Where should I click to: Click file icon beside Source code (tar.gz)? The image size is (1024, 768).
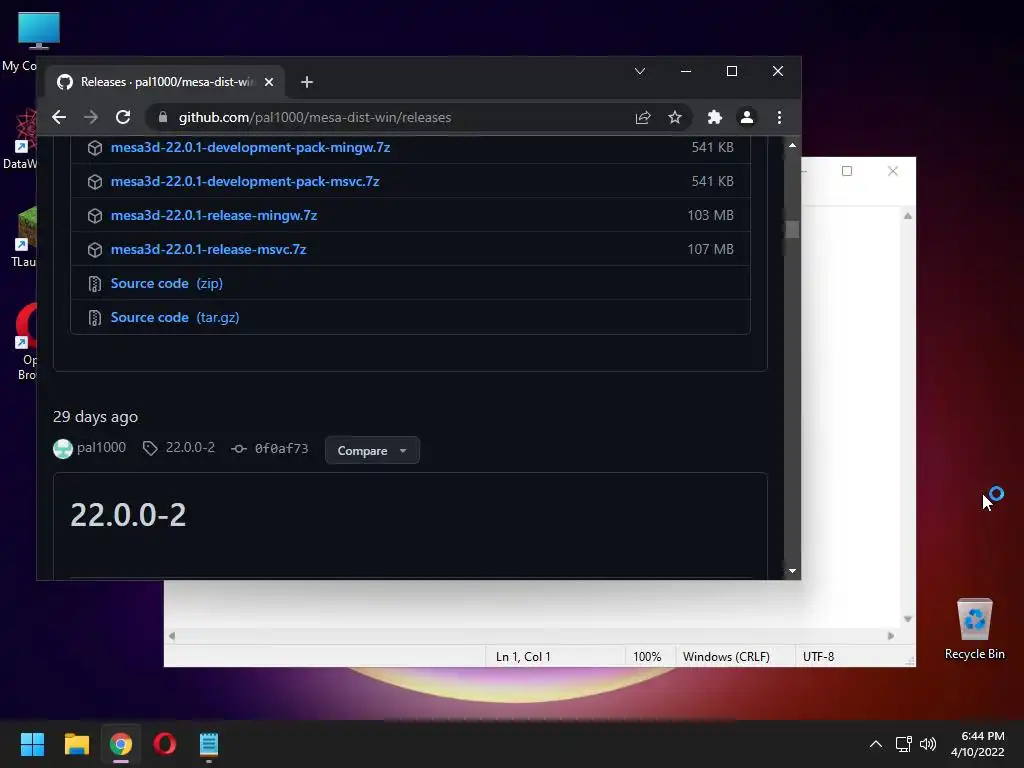pos(95,317)
